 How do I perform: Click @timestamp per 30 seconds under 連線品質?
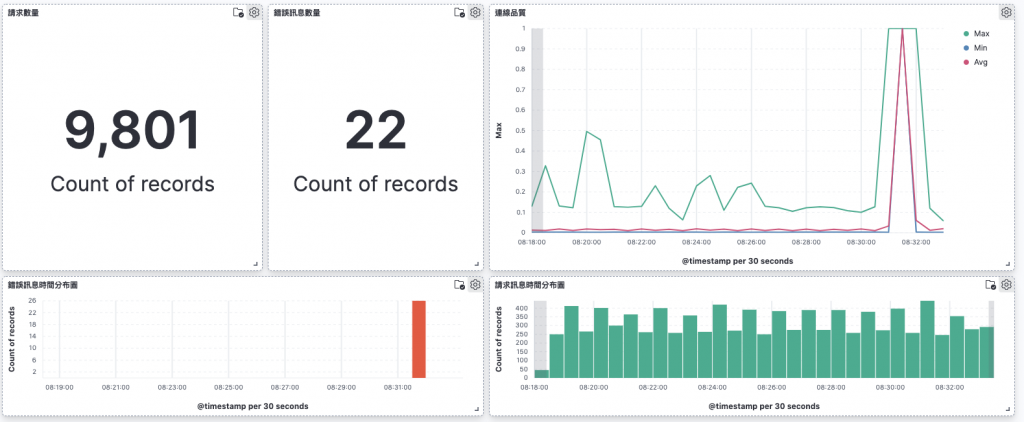coord(737,261)
